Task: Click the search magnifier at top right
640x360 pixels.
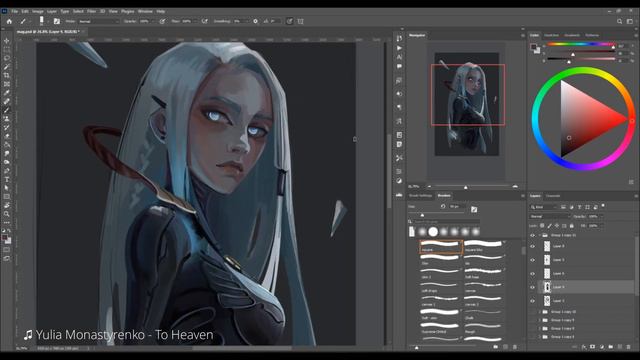Action: point(620,21)
